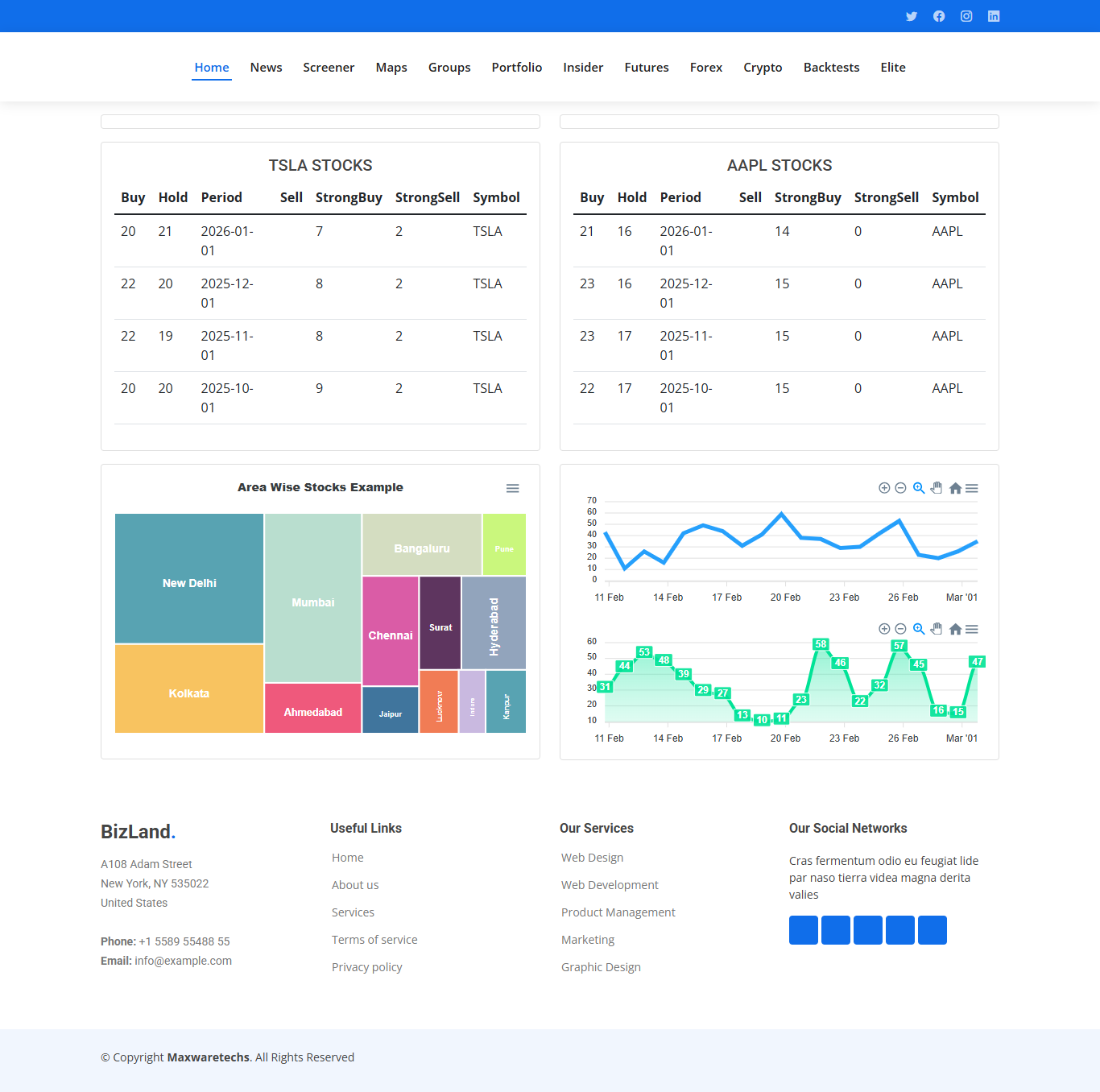Viewport: 1100px width, 1092px height.
Task: Select the Mumbai tile in the treemap
Action: (x=313, y=598)
